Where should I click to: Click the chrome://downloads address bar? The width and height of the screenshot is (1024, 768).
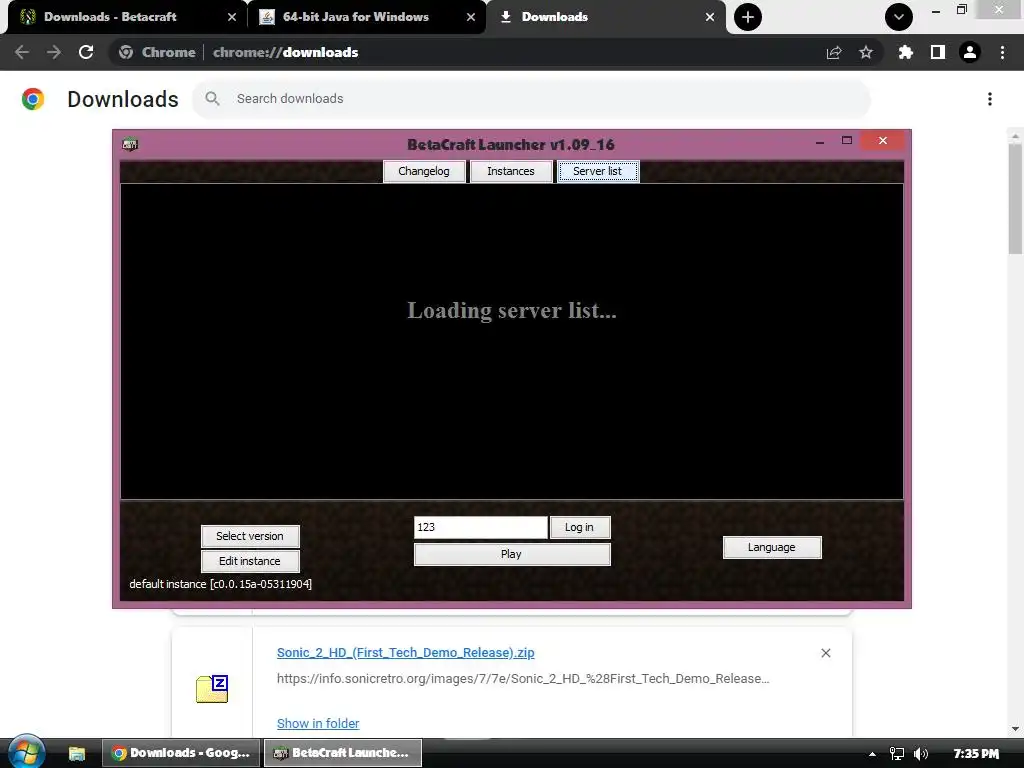click(285, 52)
